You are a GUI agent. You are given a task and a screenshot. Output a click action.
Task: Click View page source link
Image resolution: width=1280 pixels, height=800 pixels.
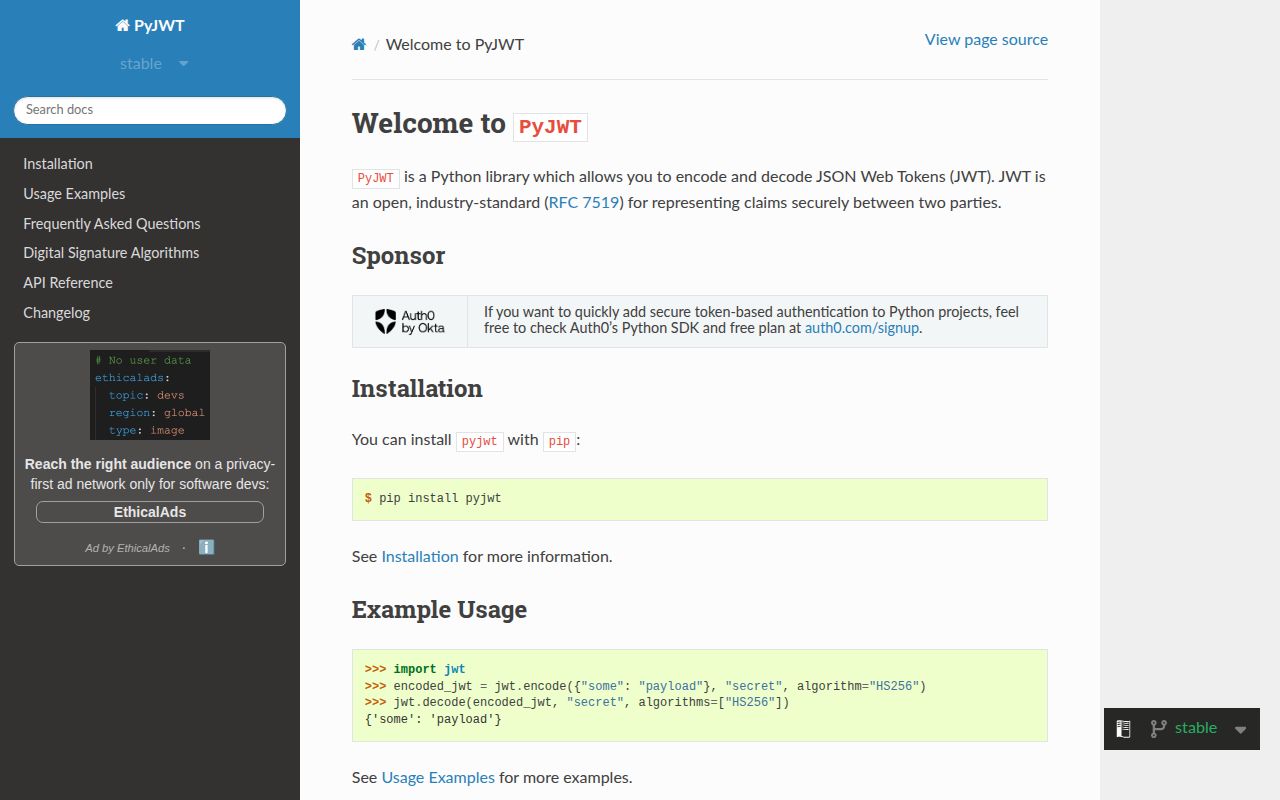(986, 40)
